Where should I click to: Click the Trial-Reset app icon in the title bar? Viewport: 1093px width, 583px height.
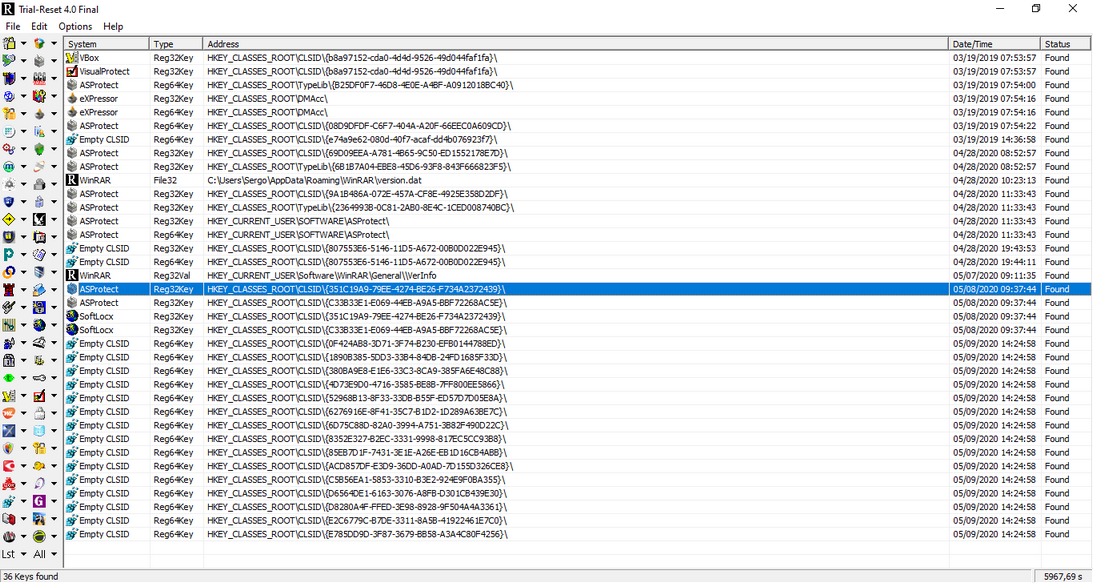pyautogui.click(x=8, y=9)
